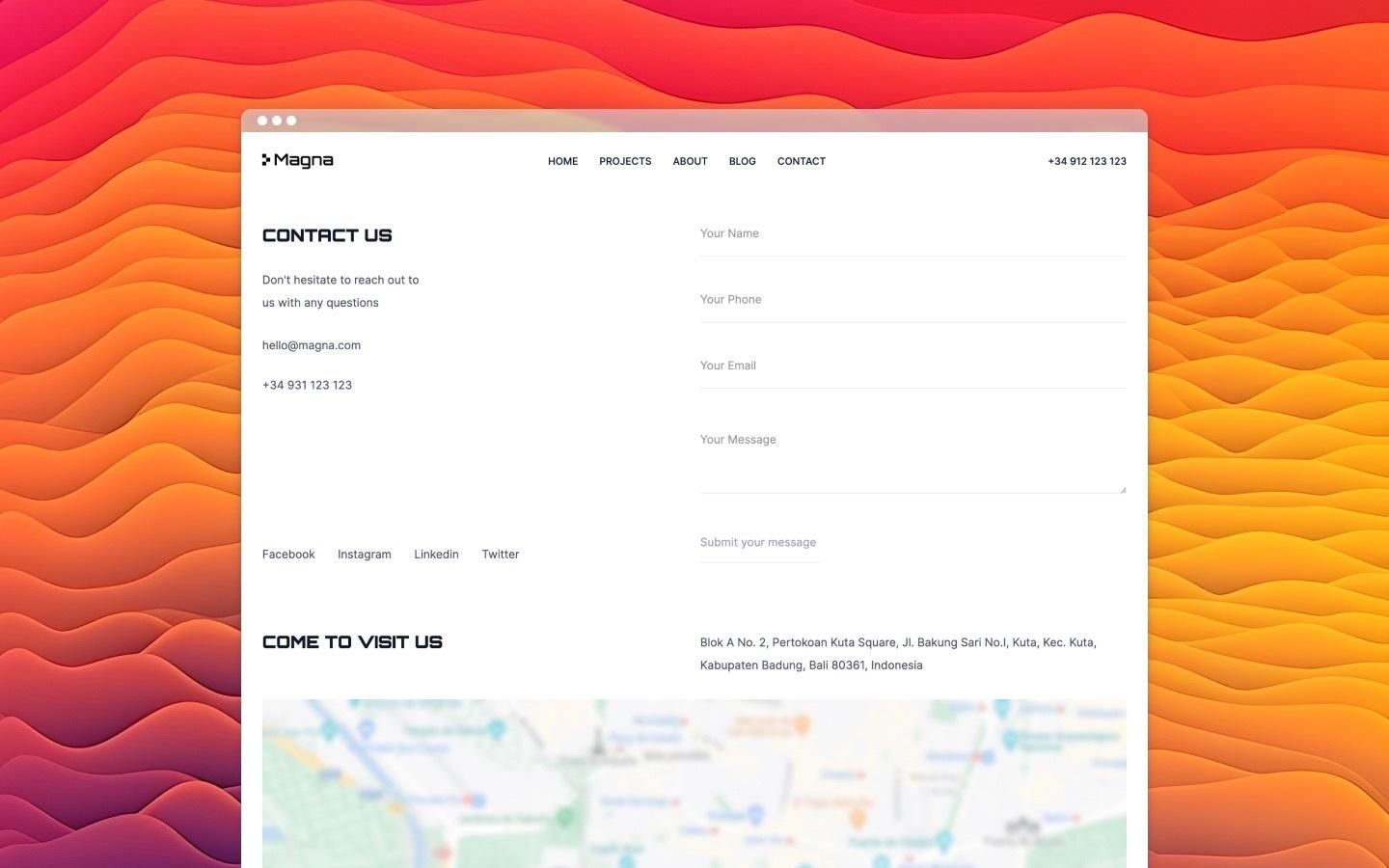Viewport: 1389px width, 868px height.
Task: Open the Twitter social link
Action: 500,554
